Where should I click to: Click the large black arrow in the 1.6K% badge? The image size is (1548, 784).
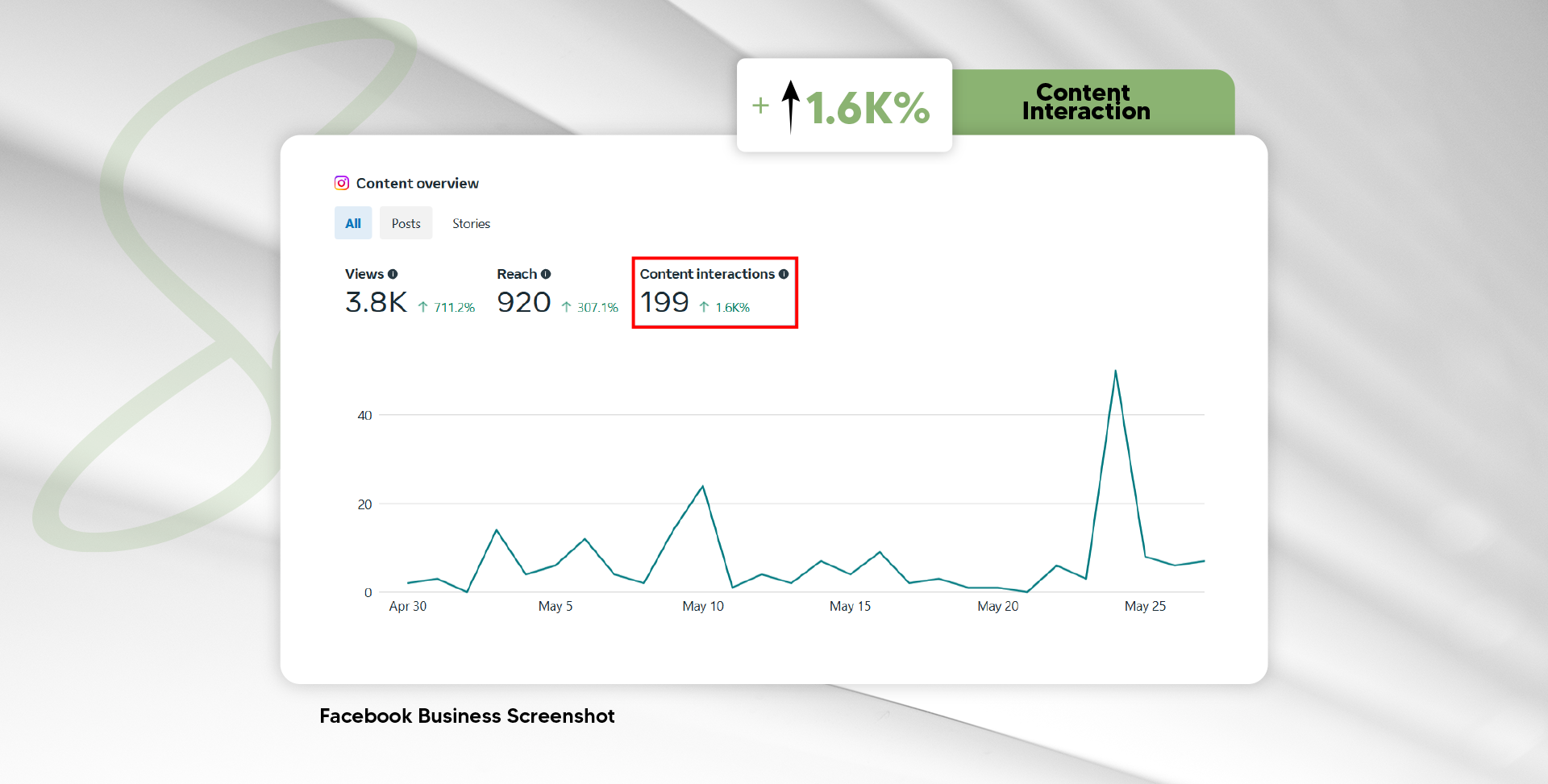click(x=791, y=106)
